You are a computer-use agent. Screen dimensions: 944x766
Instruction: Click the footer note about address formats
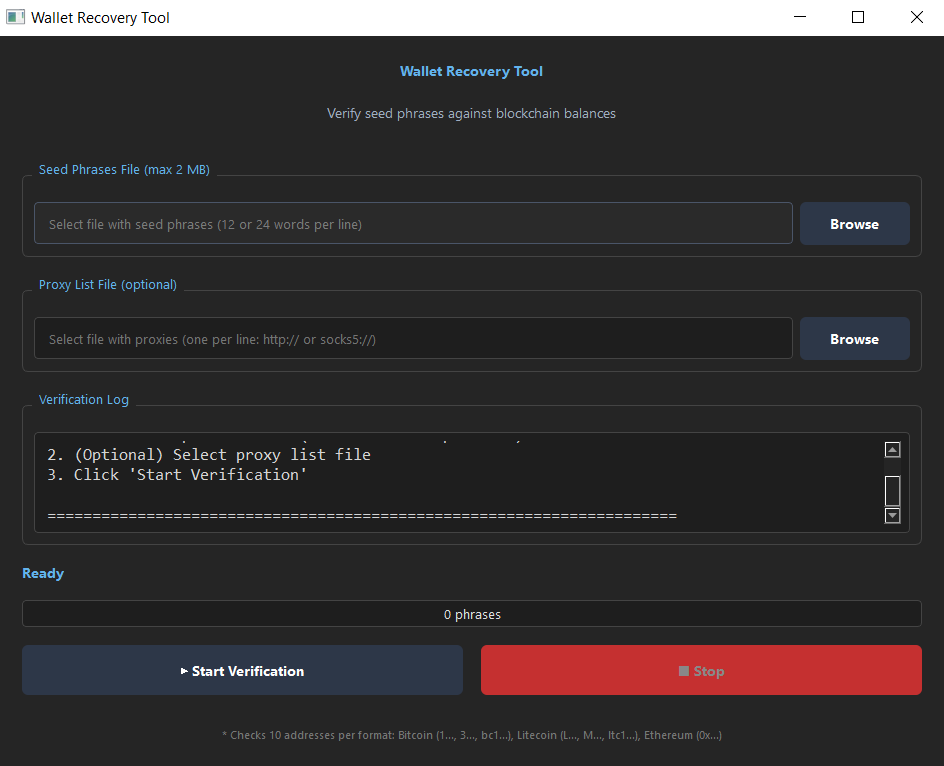(x=472, y=735)
